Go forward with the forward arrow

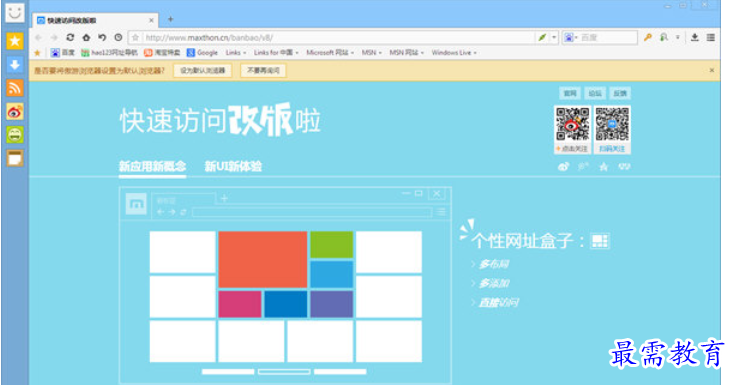point(54,37)
